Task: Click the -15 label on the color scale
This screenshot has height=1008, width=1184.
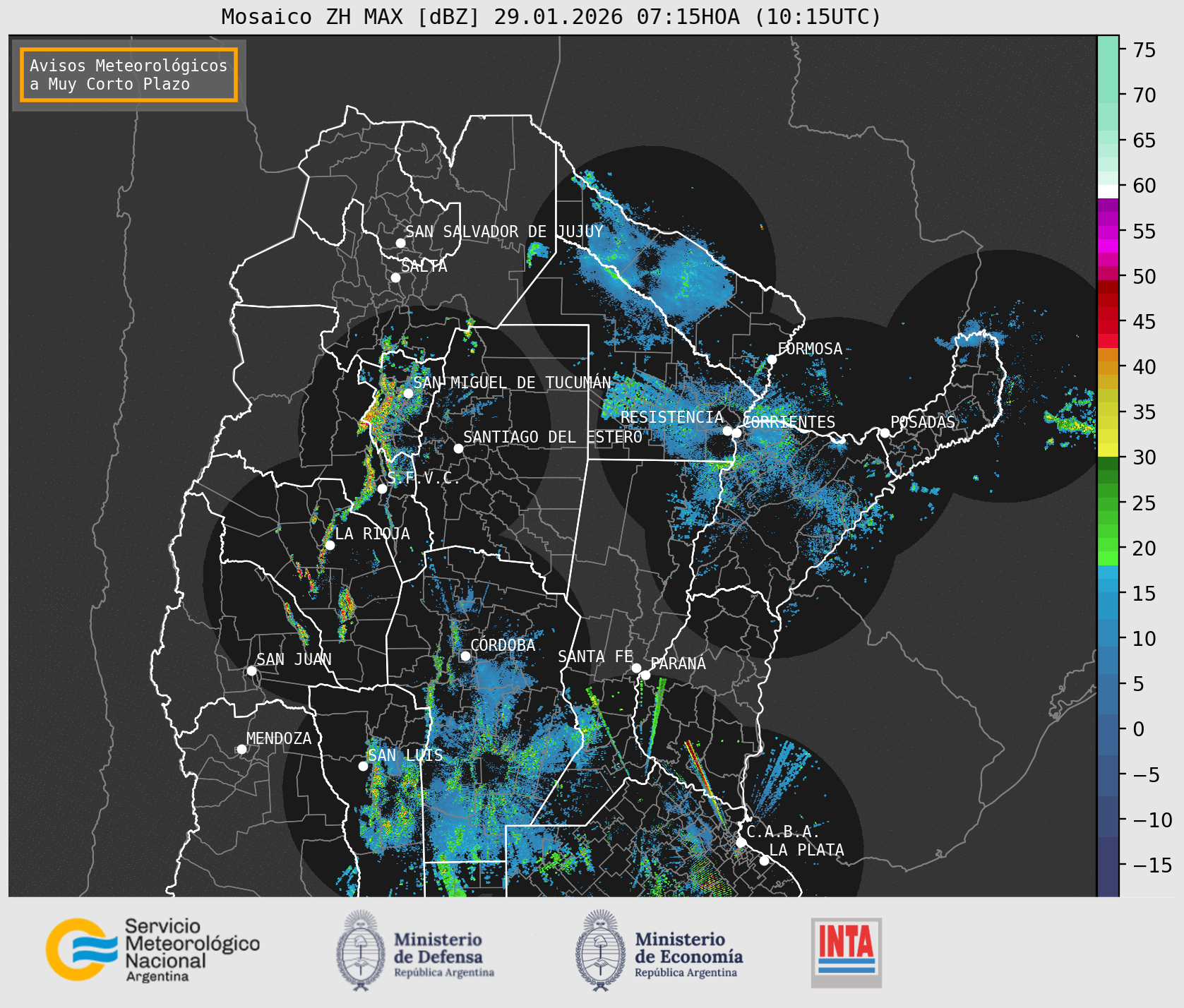Action: coord(1152,865)
